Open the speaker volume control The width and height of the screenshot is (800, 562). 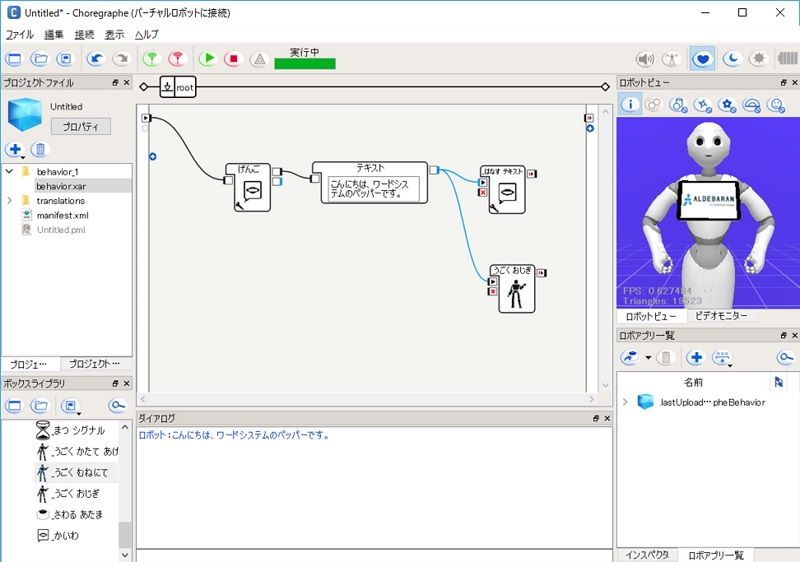click(646, 59)
